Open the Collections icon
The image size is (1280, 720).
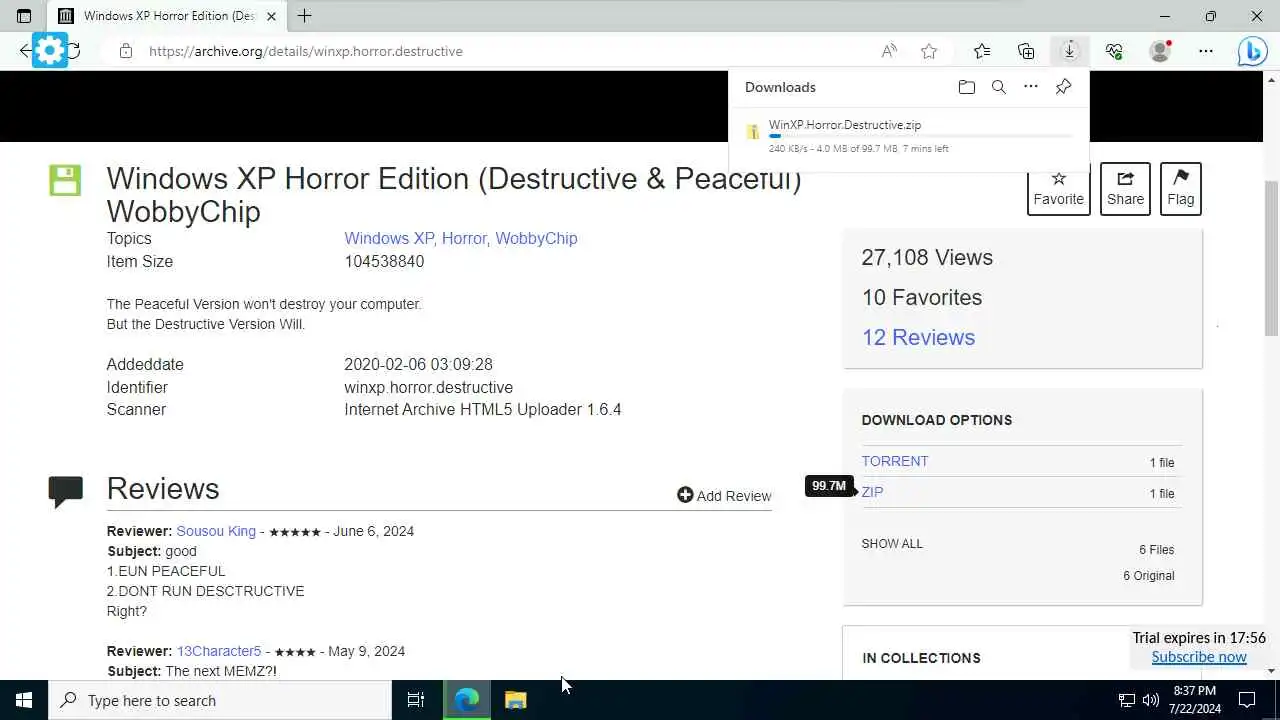click(1026, 51)
